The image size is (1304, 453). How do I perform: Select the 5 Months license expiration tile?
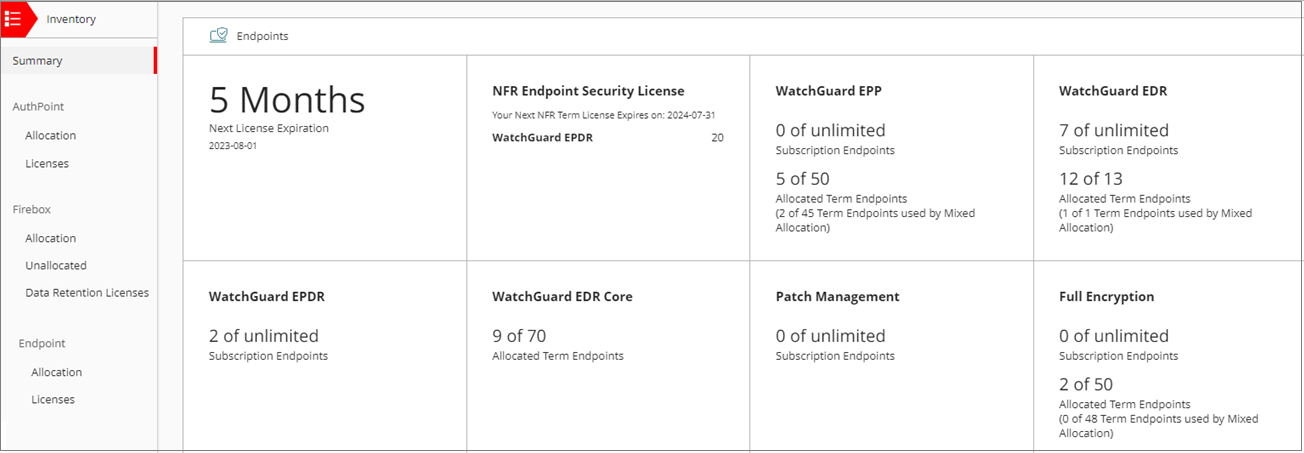pos(325,158)
